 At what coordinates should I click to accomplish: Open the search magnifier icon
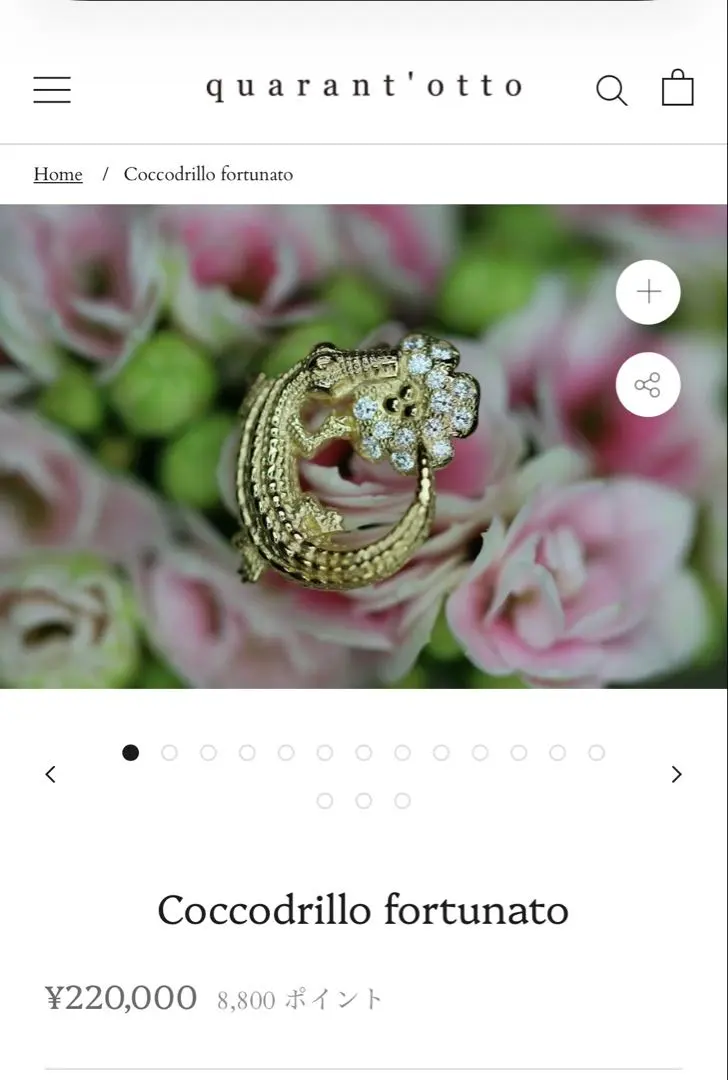coord(612,90)
